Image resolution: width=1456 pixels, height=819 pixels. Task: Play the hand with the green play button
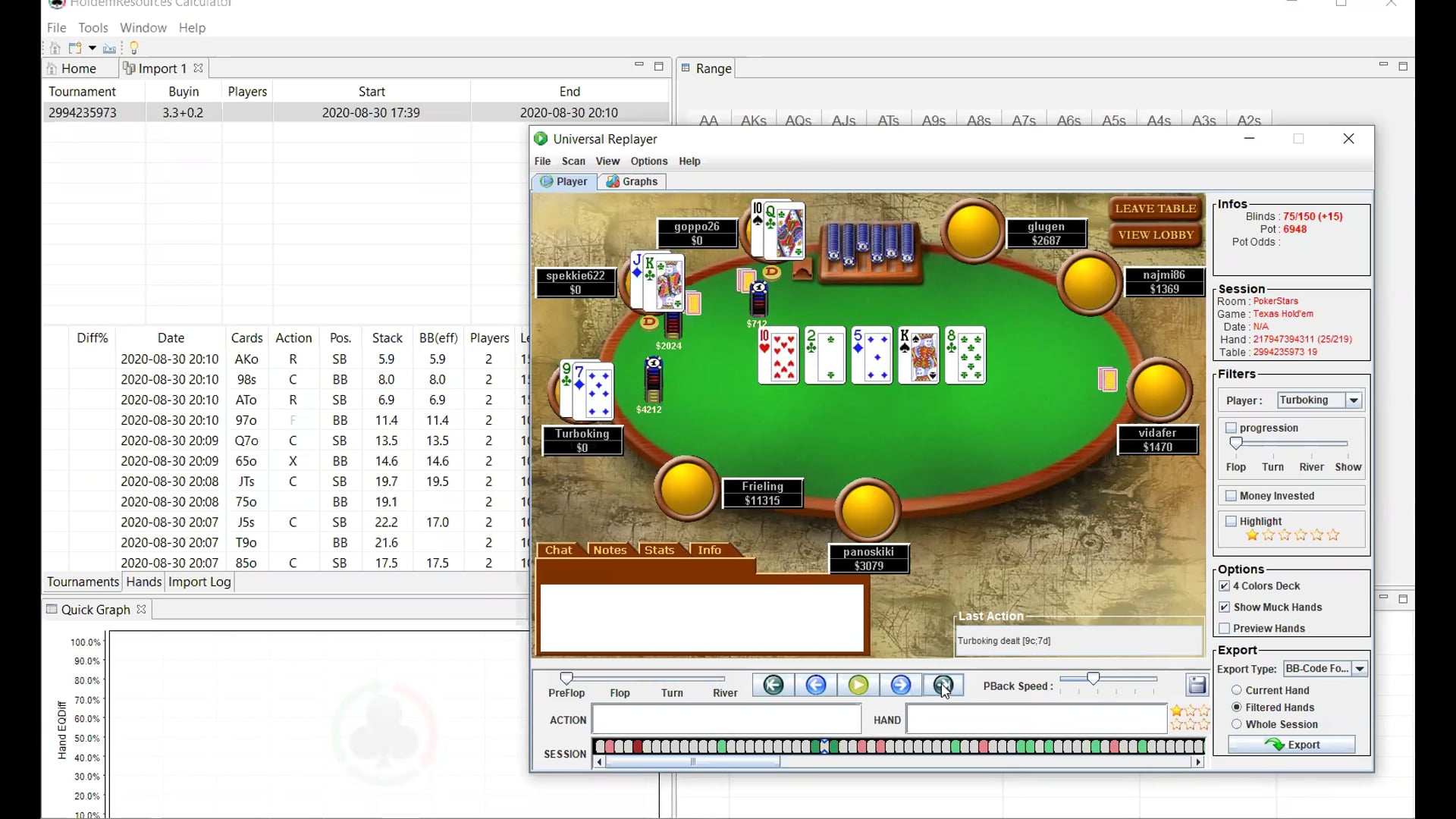pyautogui.click(x=858, y=686)
